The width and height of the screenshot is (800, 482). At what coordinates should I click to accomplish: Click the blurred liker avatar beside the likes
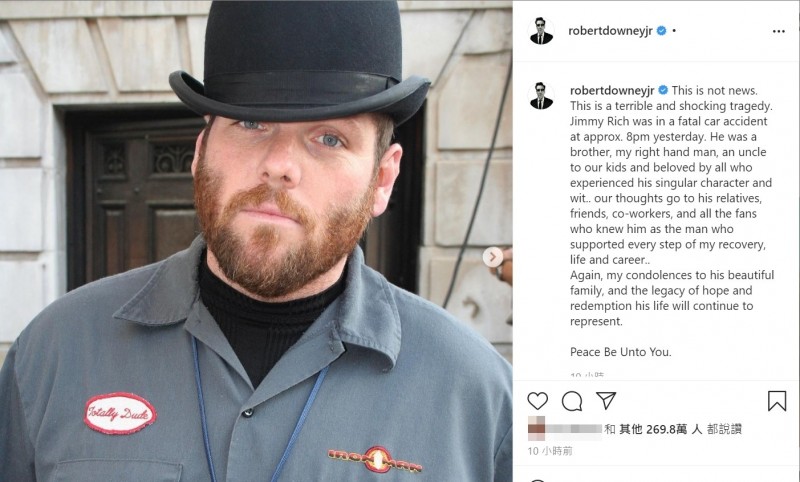click(536, 428)
